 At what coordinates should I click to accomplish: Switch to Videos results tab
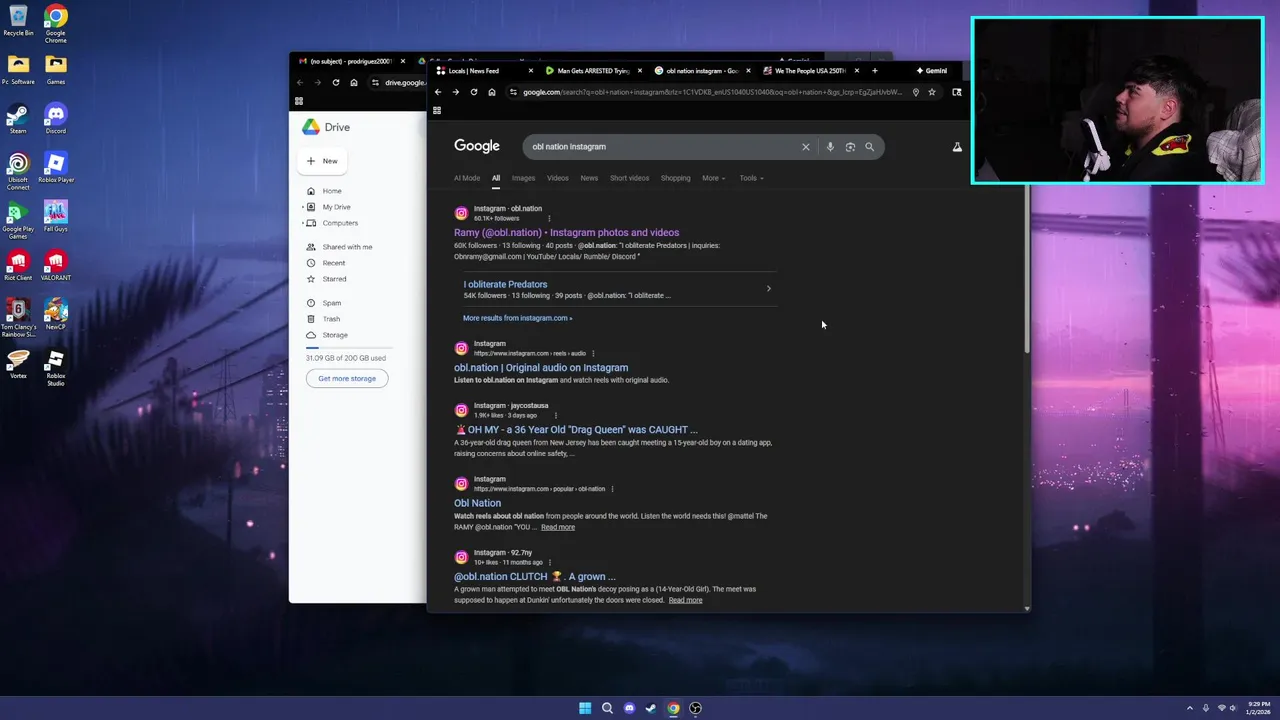point(557,178)
